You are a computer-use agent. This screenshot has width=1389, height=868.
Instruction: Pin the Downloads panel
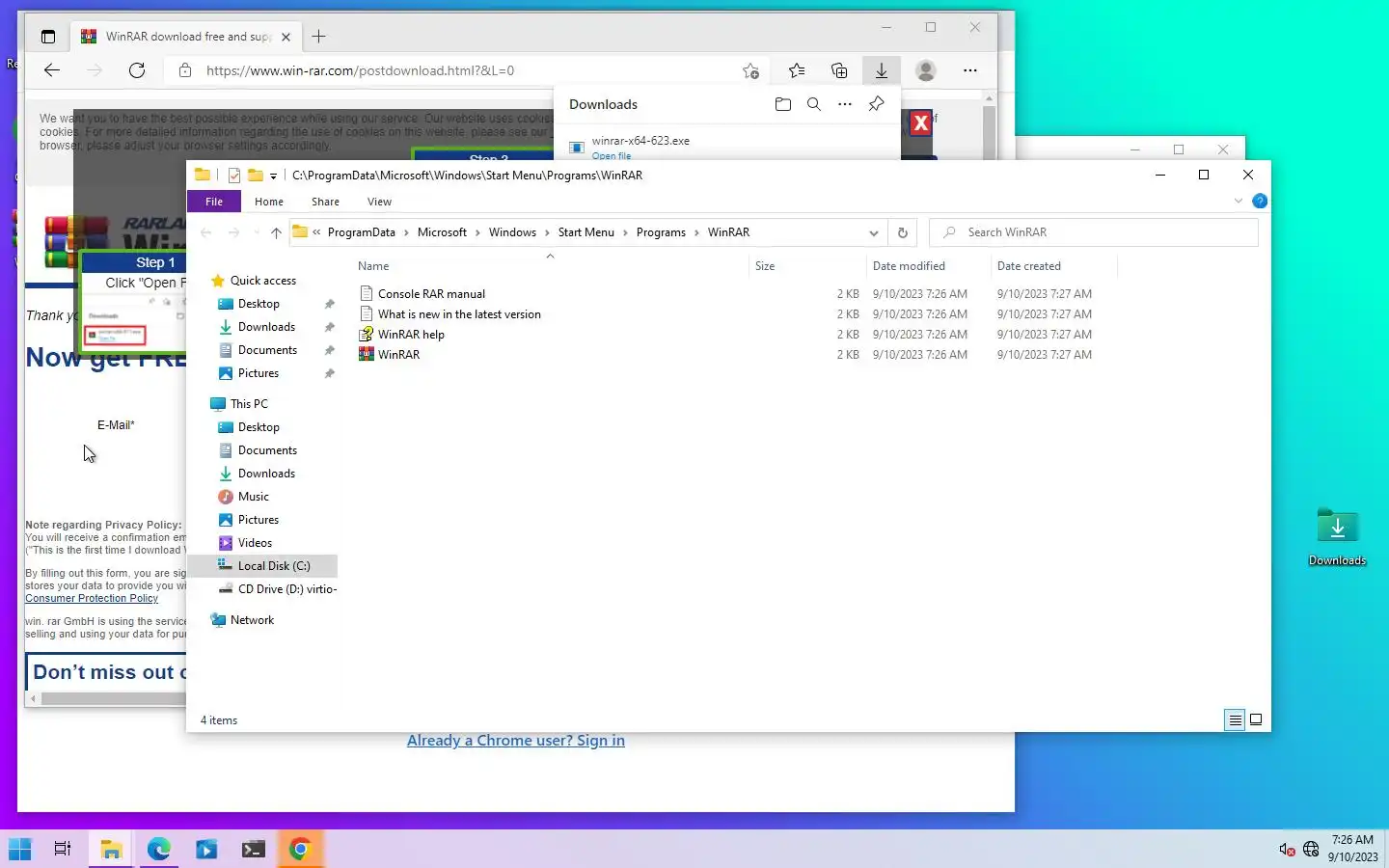pos(876,104)
